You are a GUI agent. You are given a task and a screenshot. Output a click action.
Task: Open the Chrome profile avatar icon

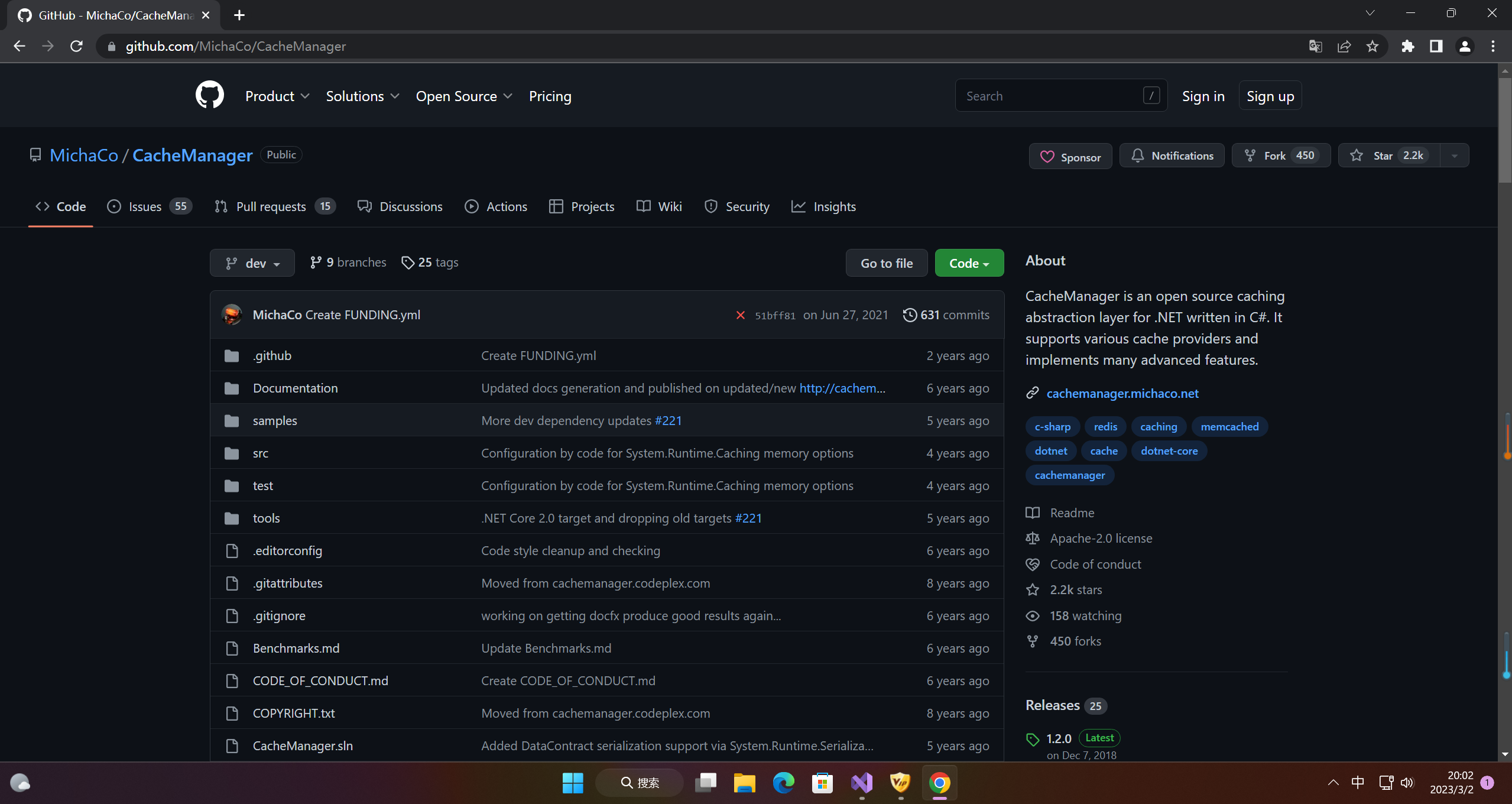(x=1465, y=46)
